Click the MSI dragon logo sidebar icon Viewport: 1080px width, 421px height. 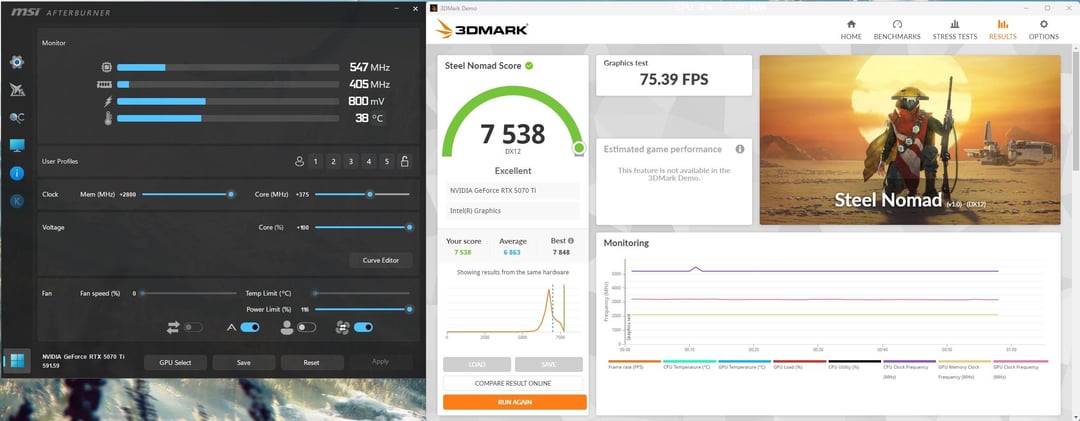(x=17, y=90)
